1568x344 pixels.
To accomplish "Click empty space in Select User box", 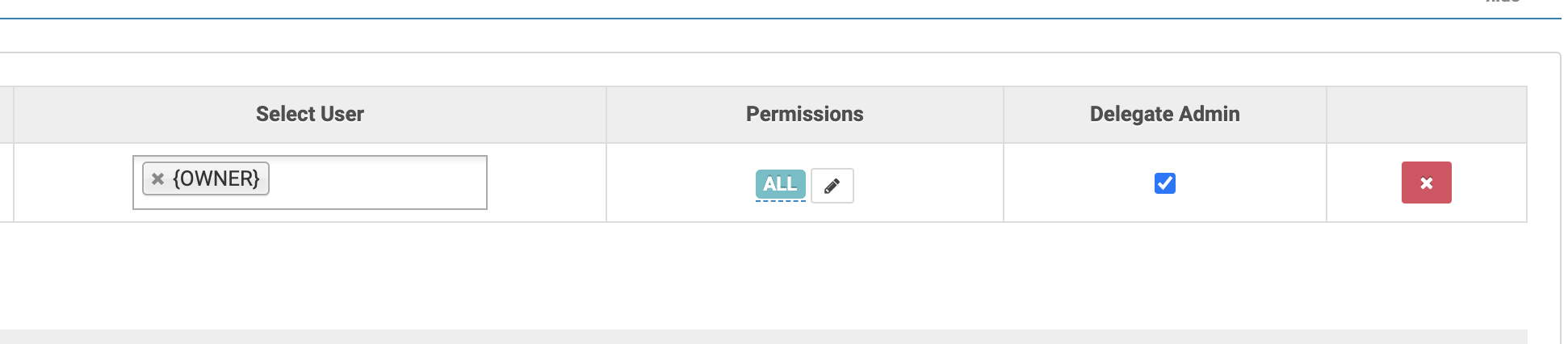I will [x=379, y=182].
